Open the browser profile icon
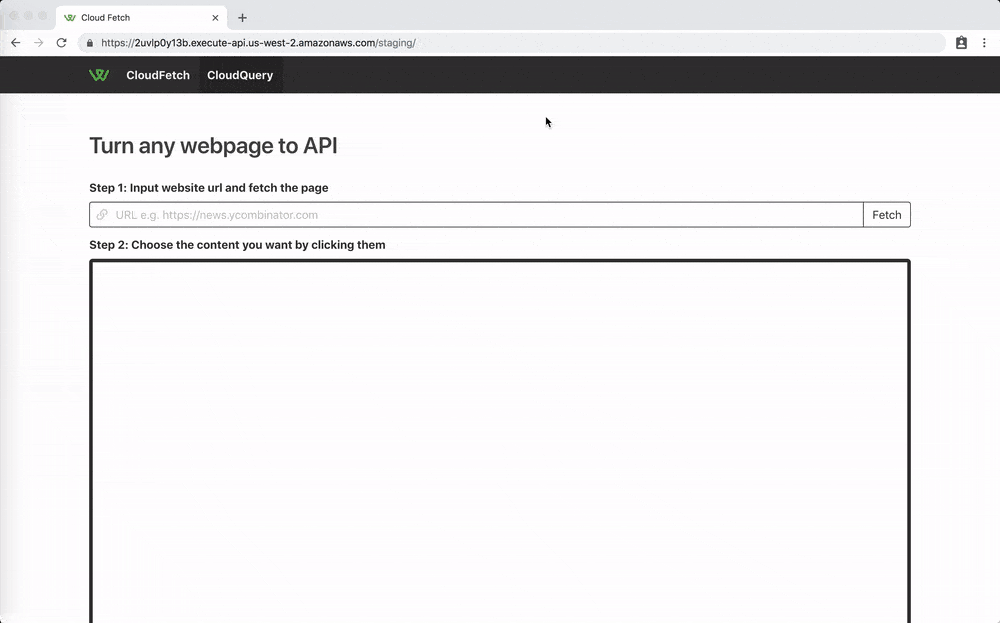The width and height of the screenshot is (1000, 623). pos(961,43)
